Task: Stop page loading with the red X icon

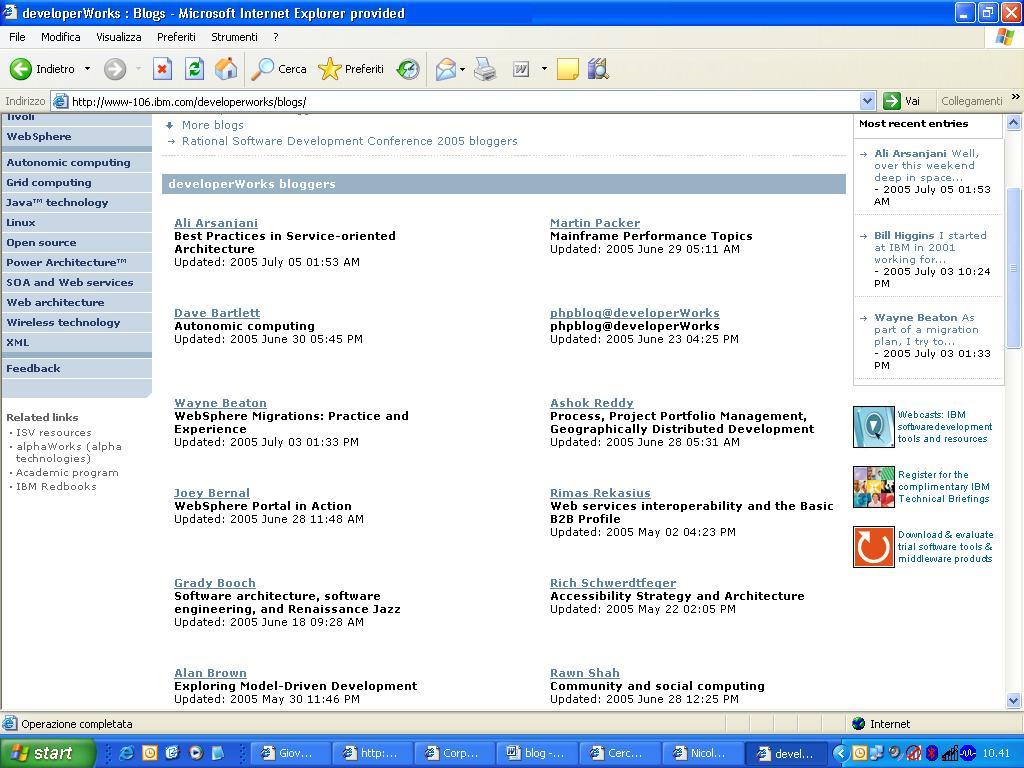Action: click(x=162, y=69)
